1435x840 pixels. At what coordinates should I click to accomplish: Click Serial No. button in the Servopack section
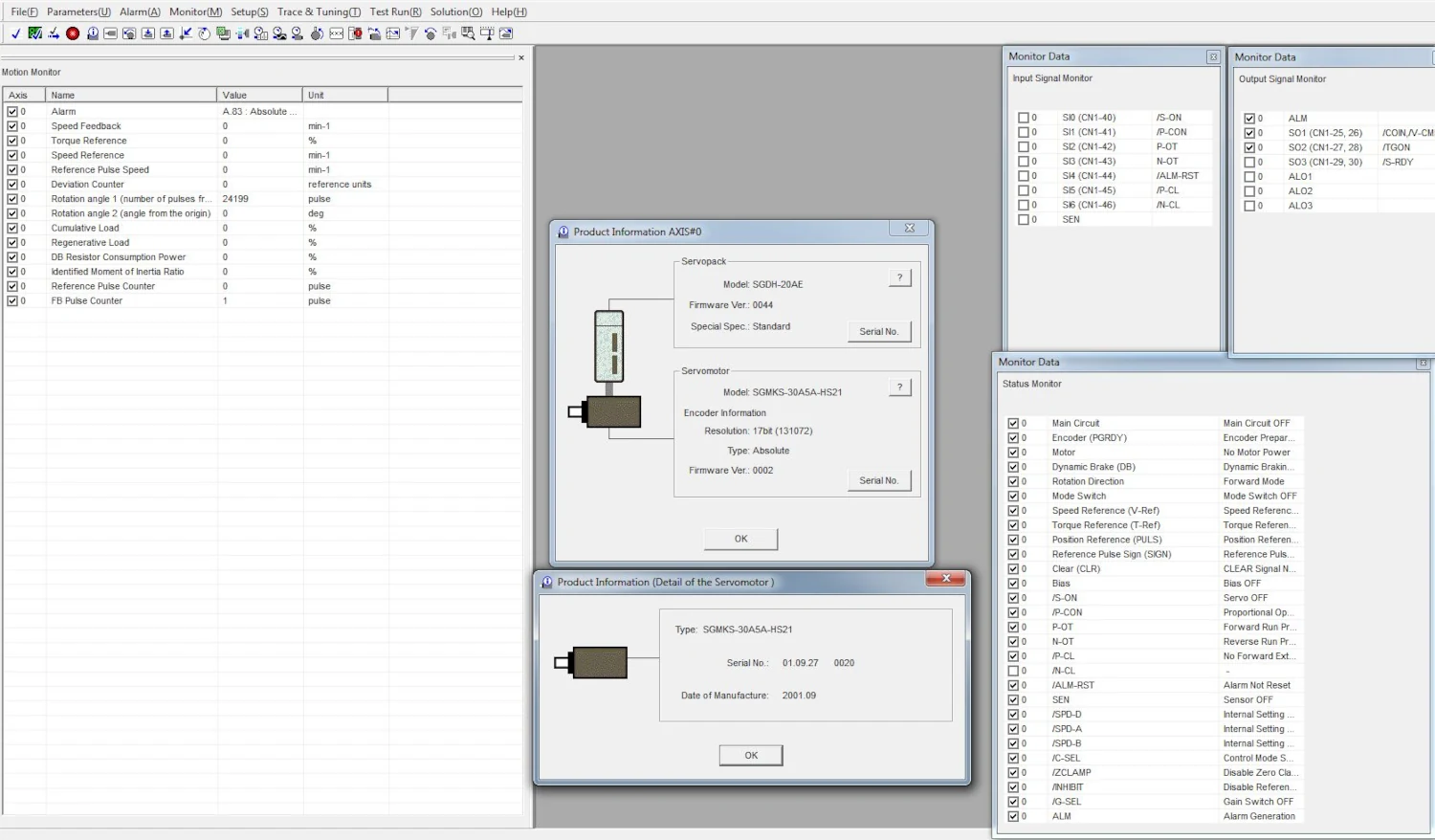[x=878, y=332]
